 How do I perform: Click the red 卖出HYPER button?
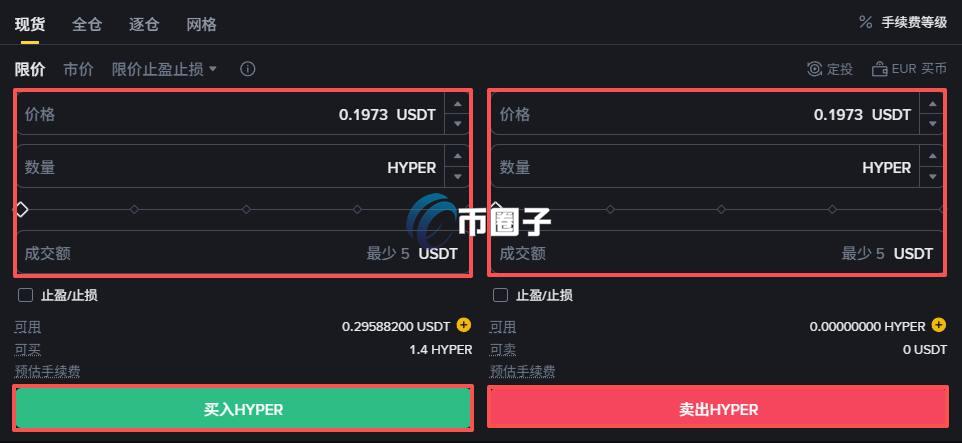click(718, 409)
